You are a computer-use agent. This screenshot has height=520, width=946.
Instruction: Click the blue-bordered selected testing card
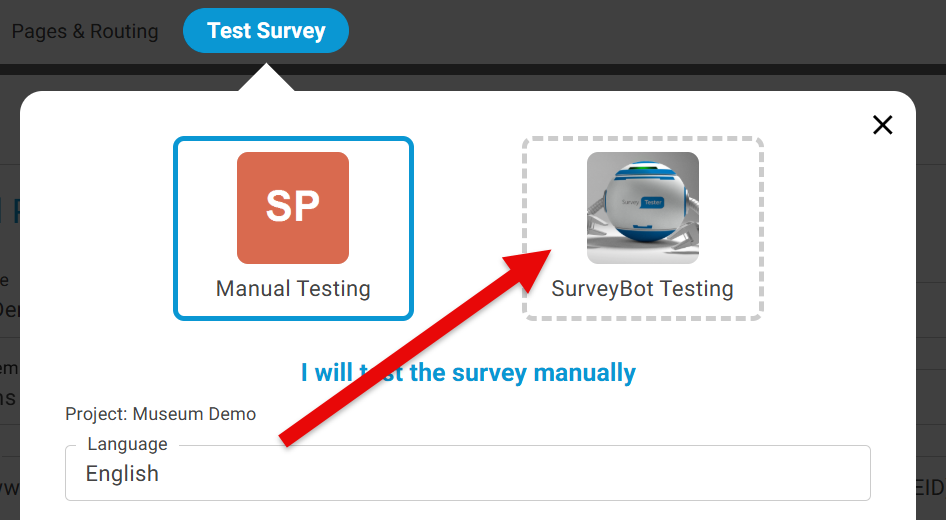(x=293, y=229)
